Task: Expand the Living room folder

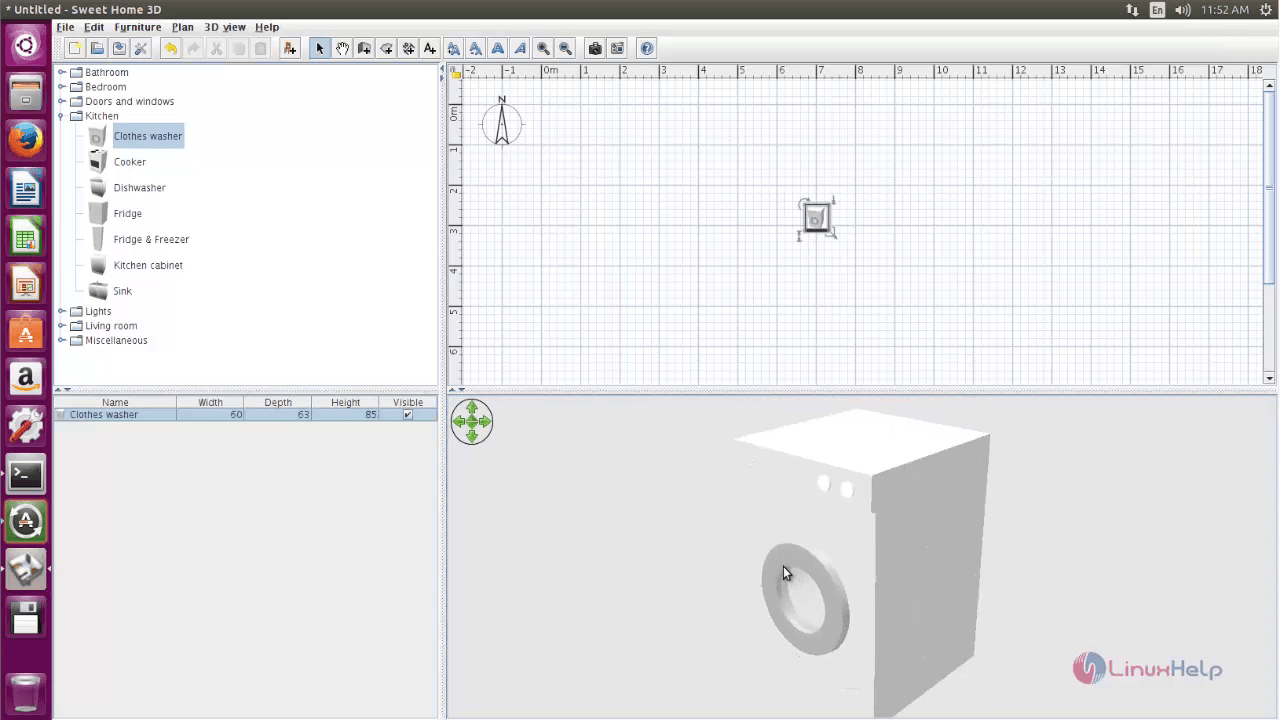Action: pos(62,326)
